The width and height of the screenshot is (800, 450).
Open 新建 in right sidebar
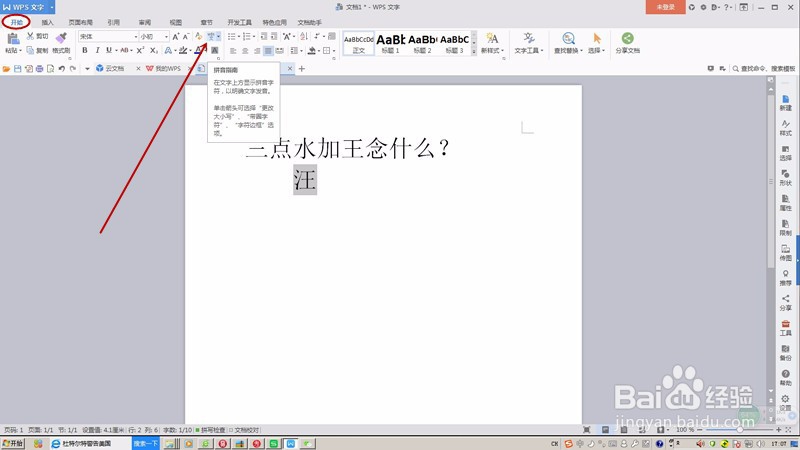click(786, 103)
